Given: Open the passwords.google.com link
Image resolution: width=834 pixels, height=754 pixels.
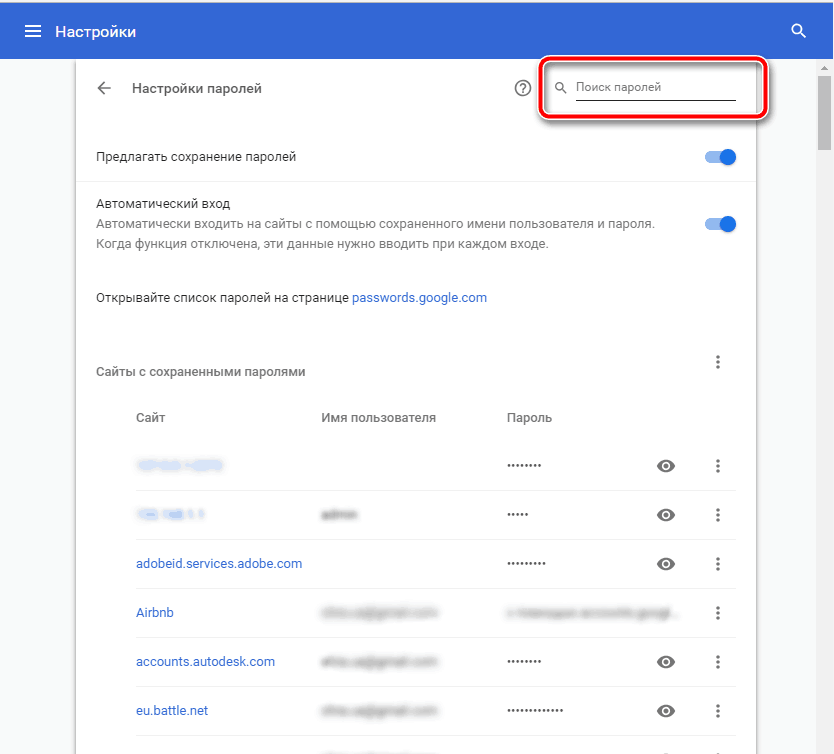Looking at the screenshot, I should [x=419, y=297].
